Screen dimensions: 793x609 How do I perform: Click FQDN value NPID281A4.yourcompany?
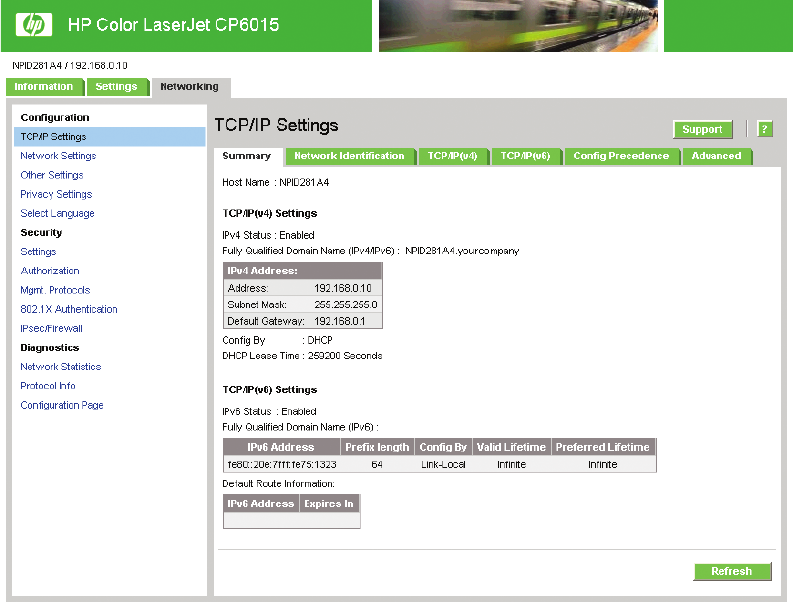[x=462, y=251]
